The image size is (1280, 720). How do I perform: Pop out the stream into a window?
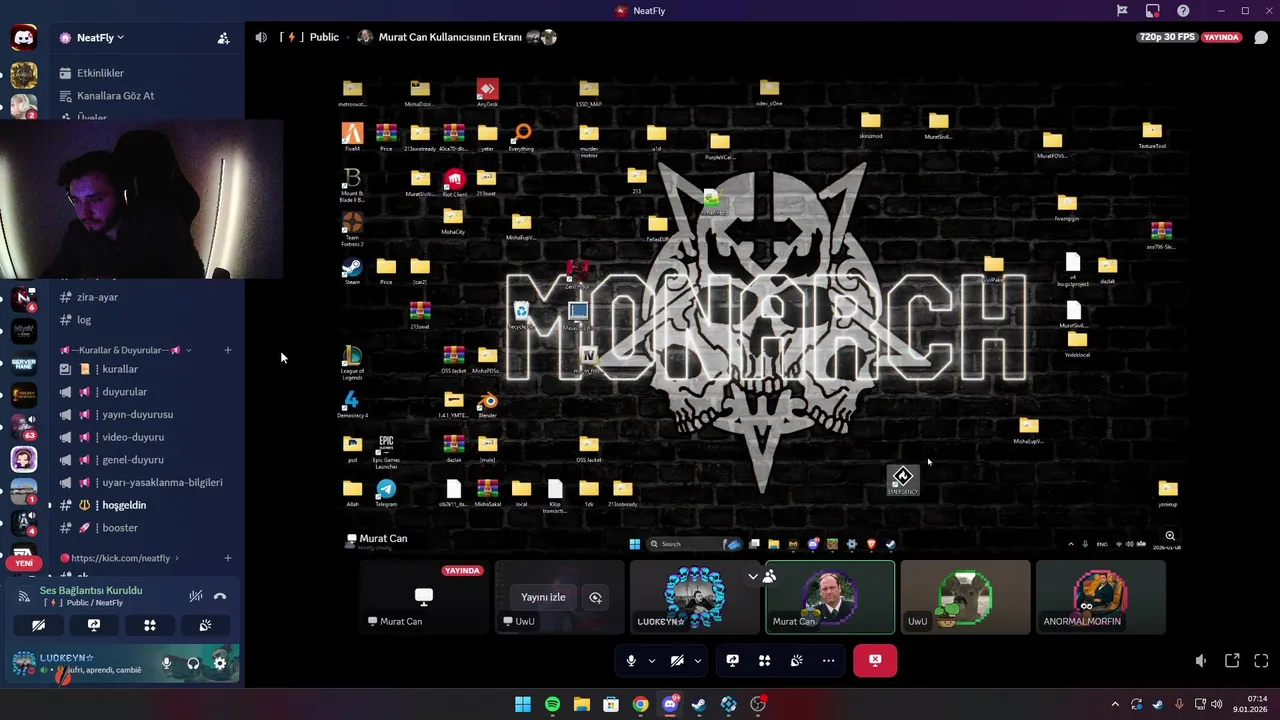point(1232,661)
